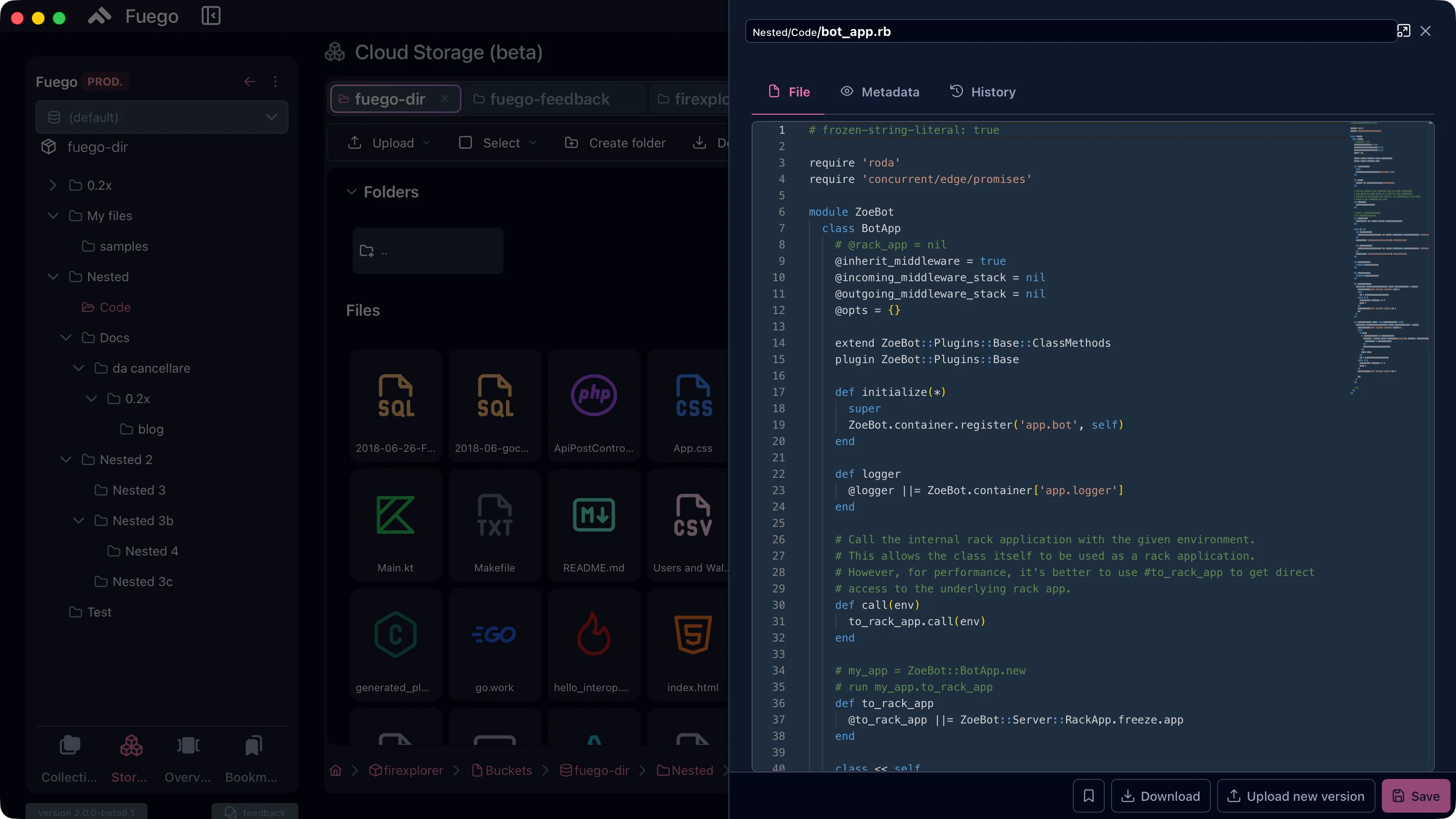
Task: Go to Buckets in breadcrumb
Action: (x=502, y=770)
